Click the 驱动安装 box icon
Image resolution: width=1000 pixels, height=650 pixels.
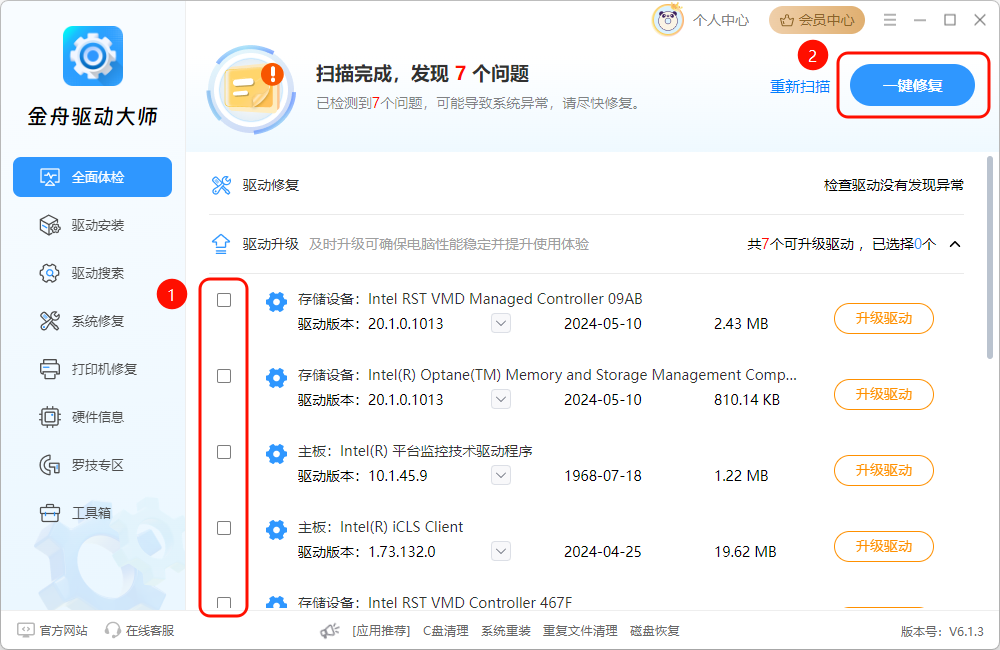click(x=50, y=225)
